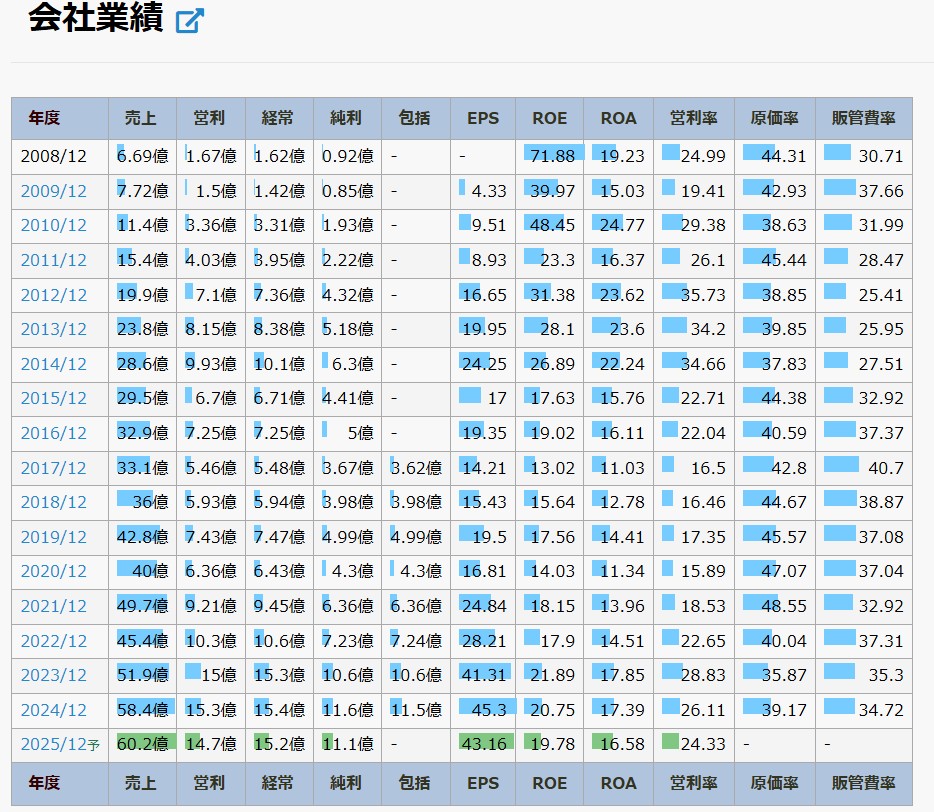Click the top ROE column header
934x812 pixels.
click(550, 118)
